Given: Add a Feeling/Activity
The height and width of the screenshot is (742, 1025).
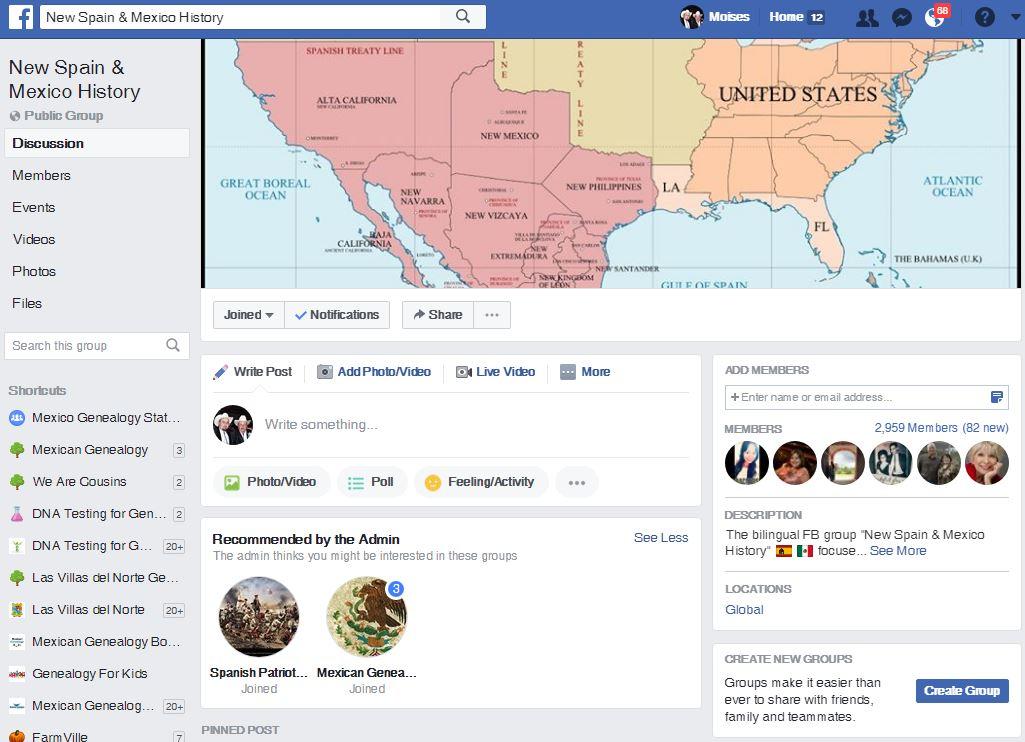Looking at the screenshot, I should click(480, 482).
